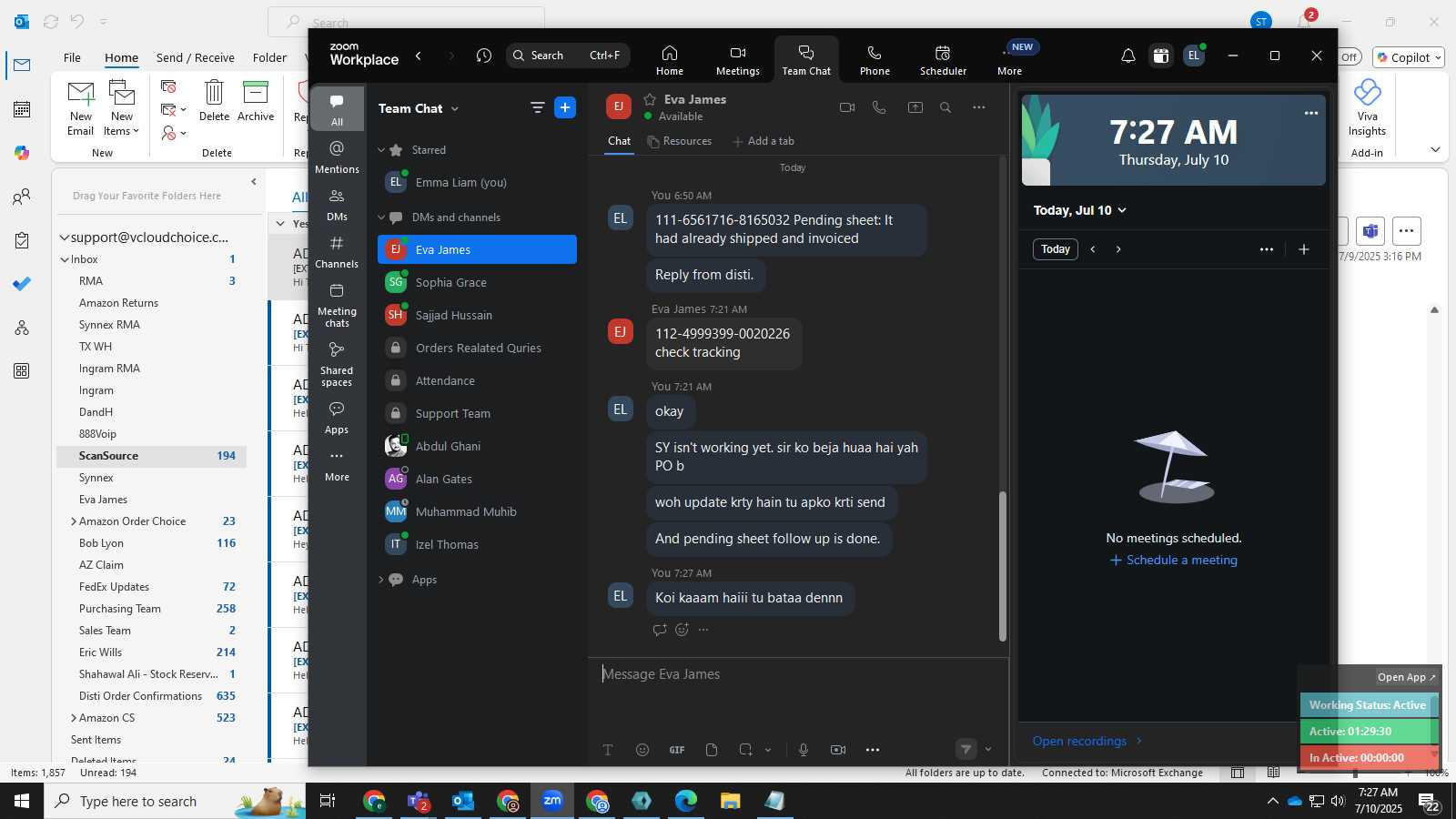Start phone call with Eva James
1456x819 pixels.
pos(879,107)
